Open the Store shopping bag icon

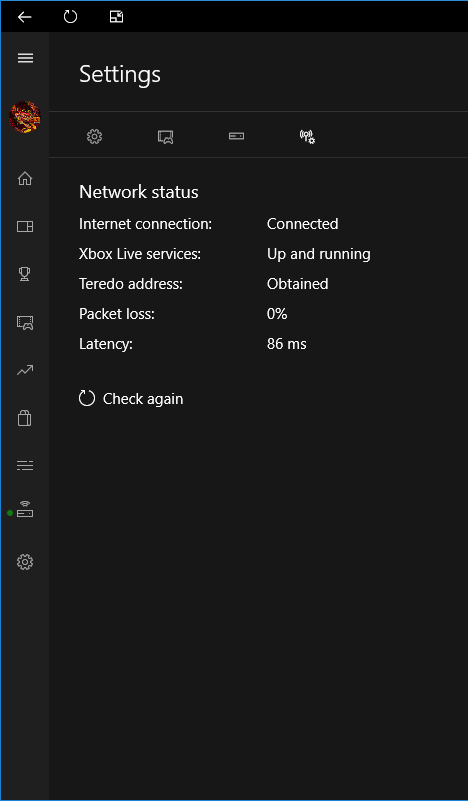point(25,418)
